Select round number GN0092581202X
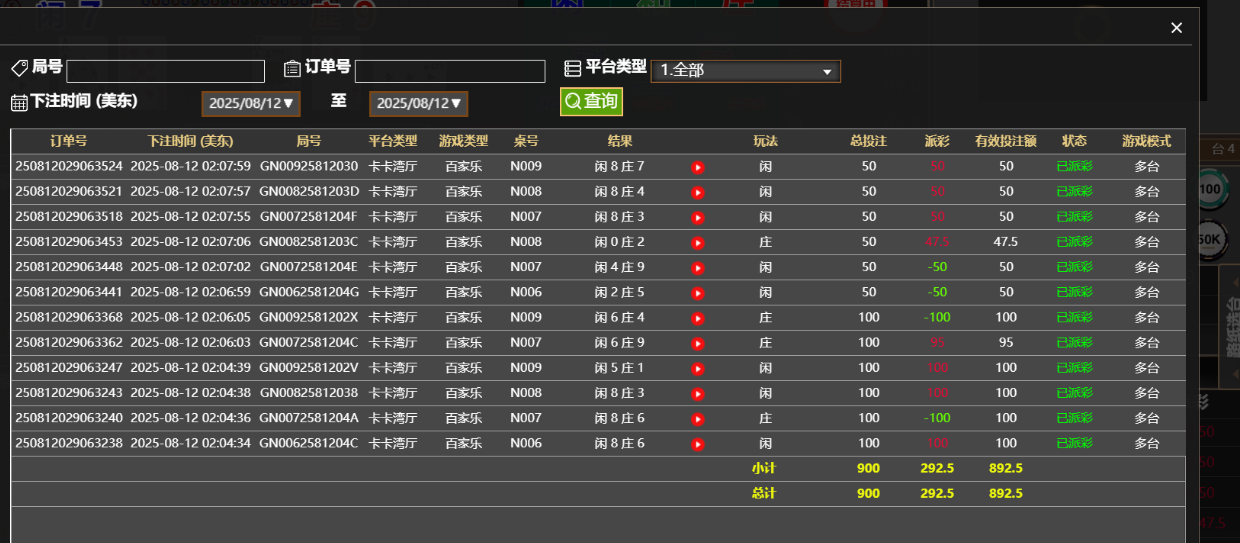1240x543 pixels. 309,317
